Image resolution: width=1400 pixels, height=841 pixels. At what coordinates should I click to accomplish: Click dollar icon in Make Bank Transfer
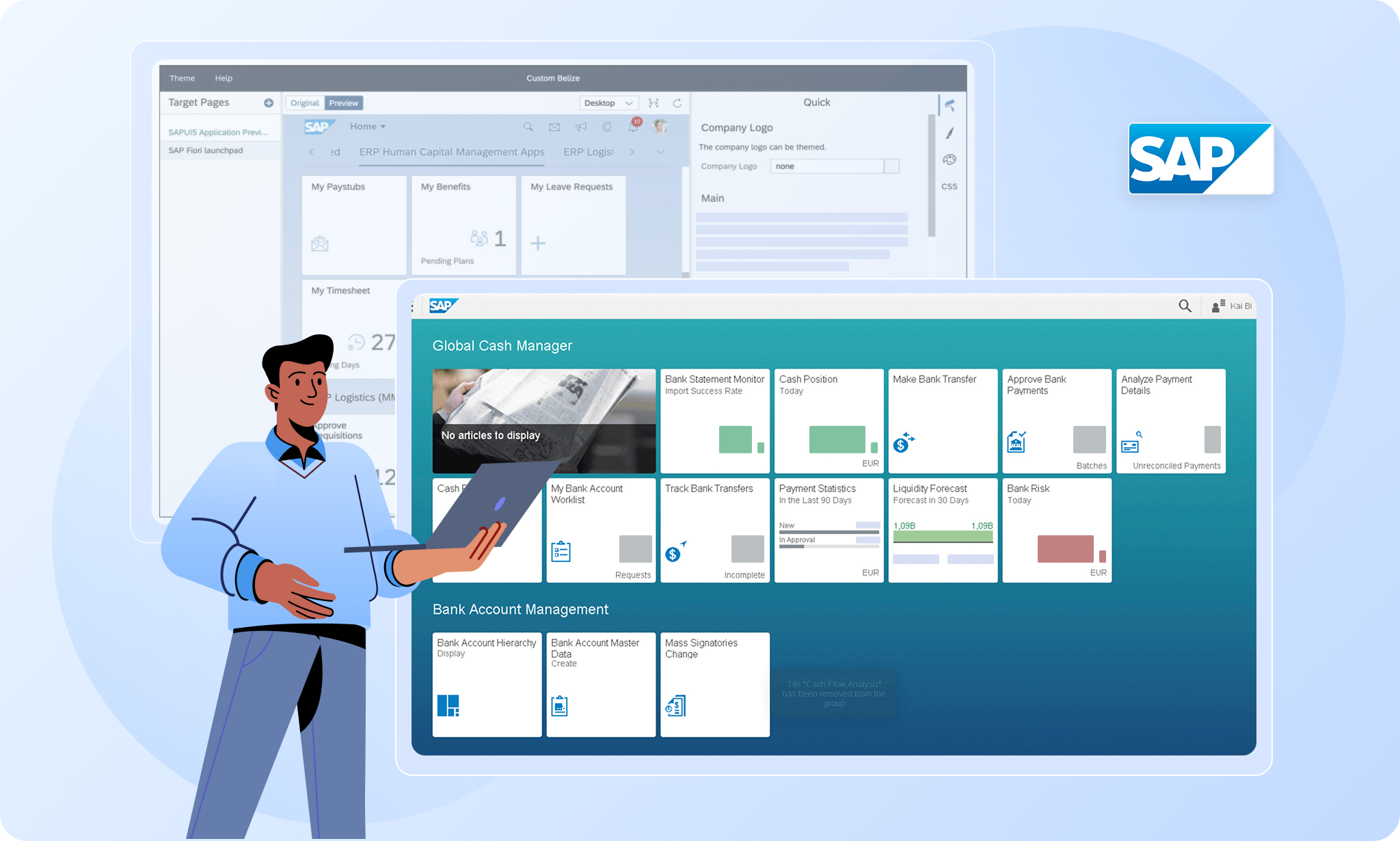coord(904,442)
